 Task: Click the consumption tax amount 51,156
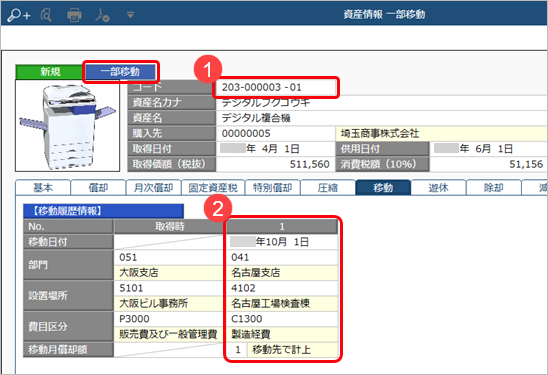tap(488, 164)
